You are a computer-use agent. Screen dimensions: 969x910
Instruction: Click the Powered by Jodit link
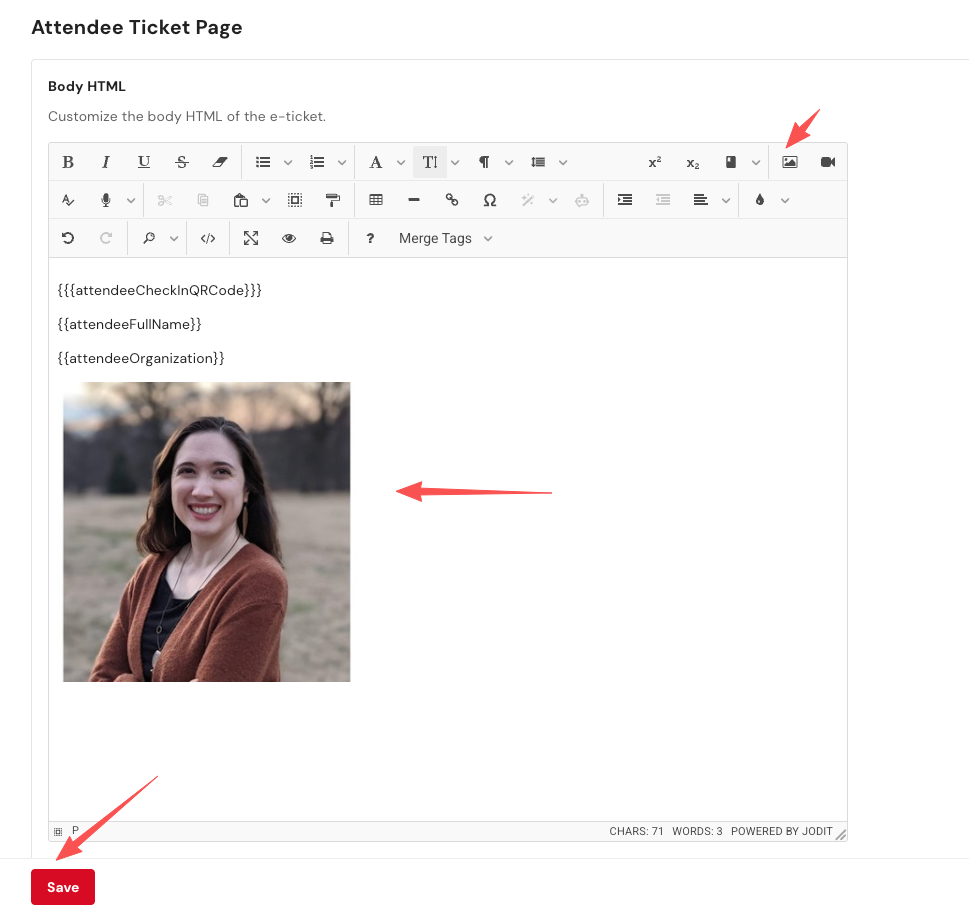[781, 831]
